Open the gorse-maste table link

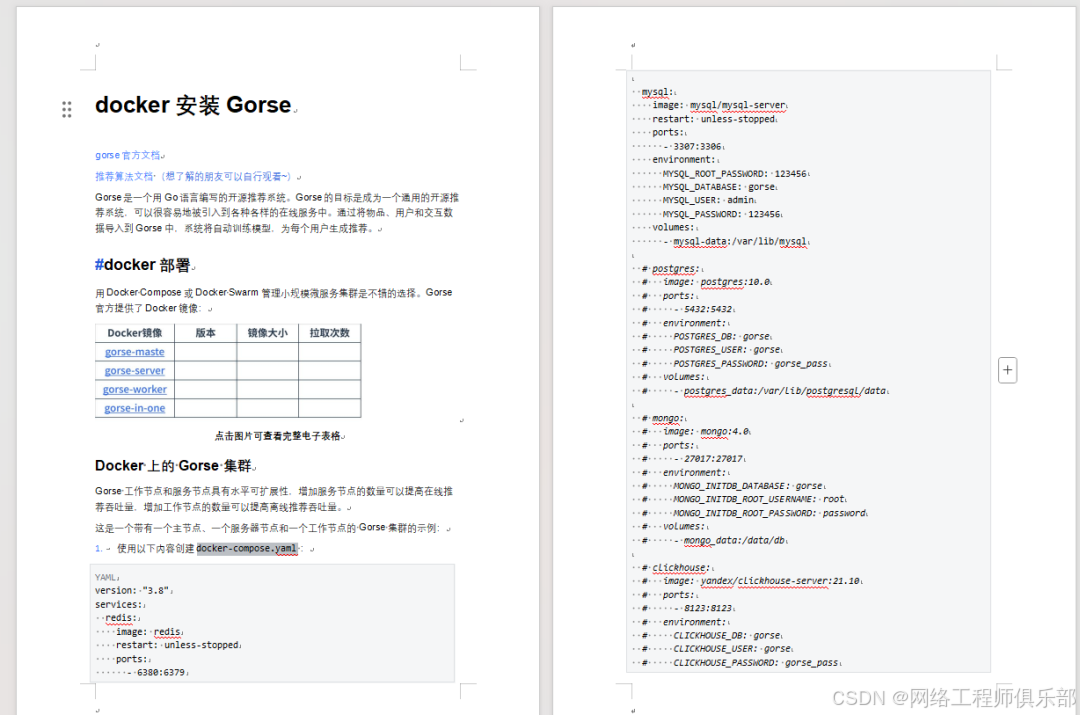click(x=134, y=352)
